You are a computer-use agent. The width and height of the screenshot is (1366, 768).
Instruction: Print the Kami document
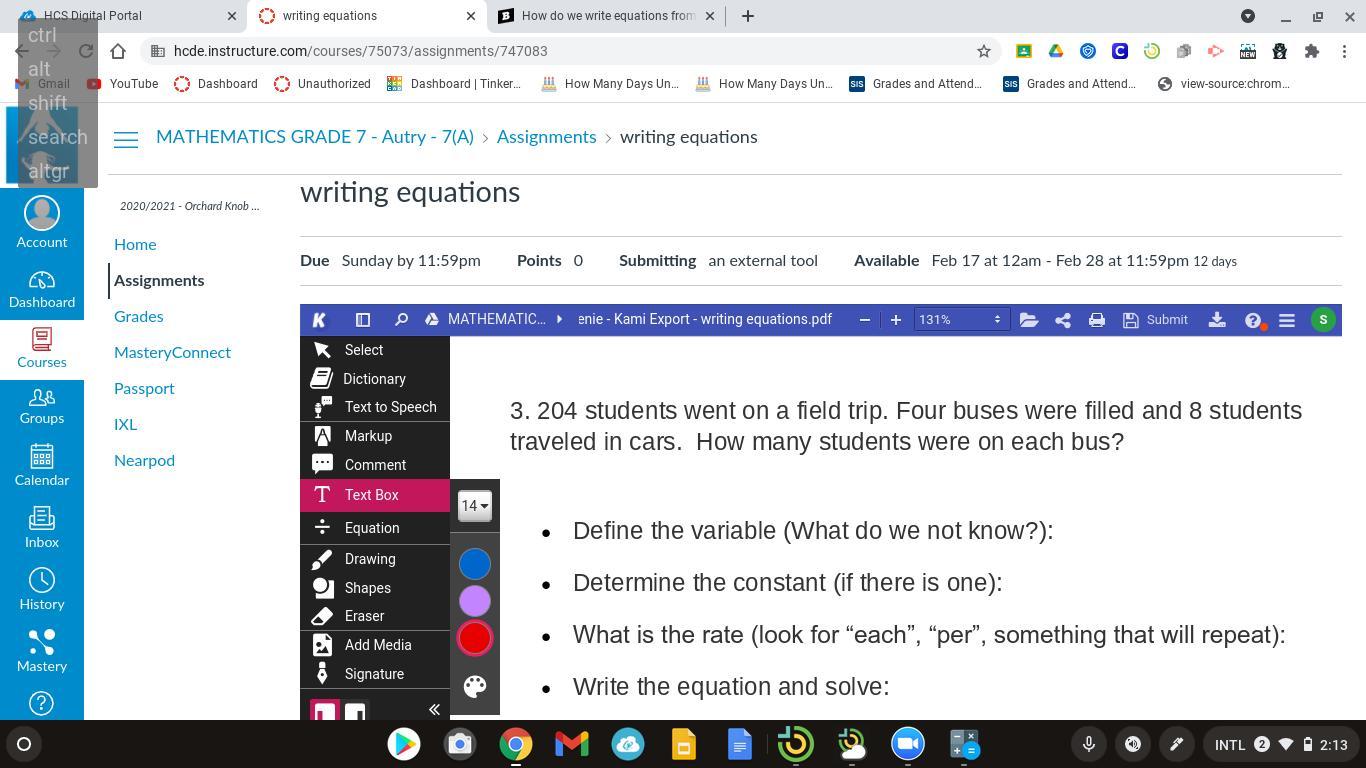tap(1097, 320)
